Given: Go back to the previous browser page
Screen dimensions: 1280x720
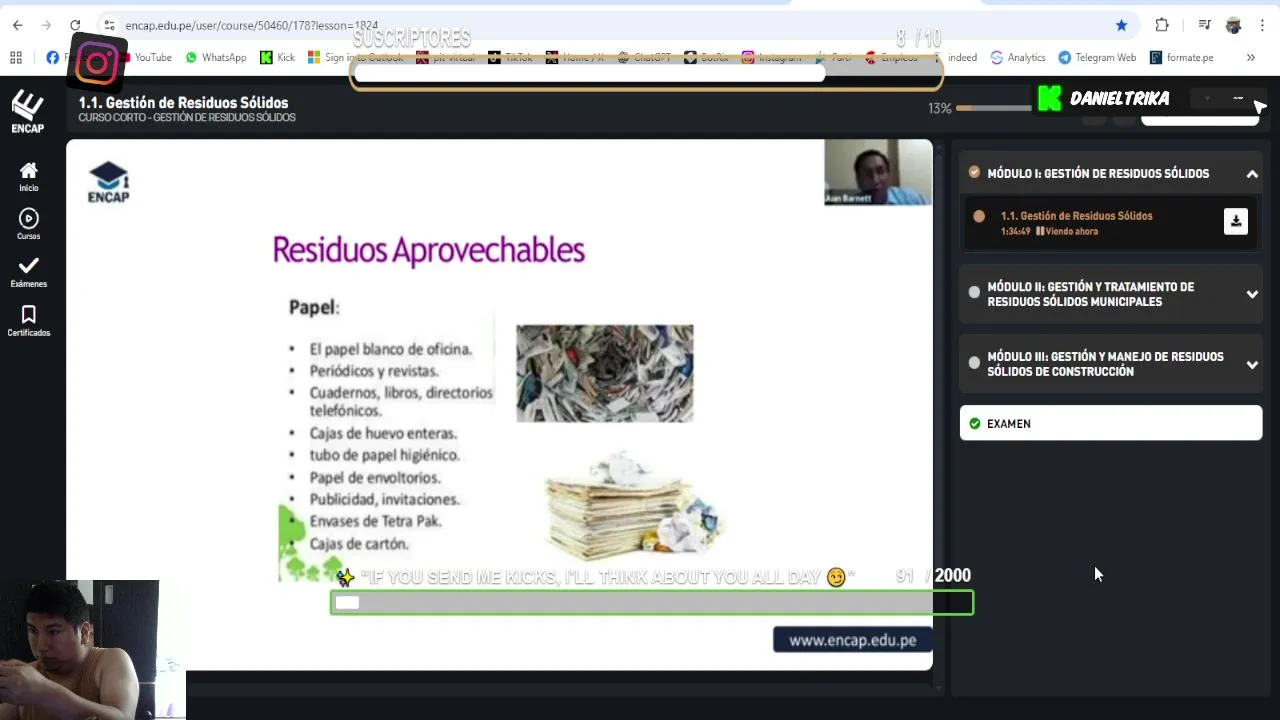Looking at the screenshot, I should coord(17,25).
